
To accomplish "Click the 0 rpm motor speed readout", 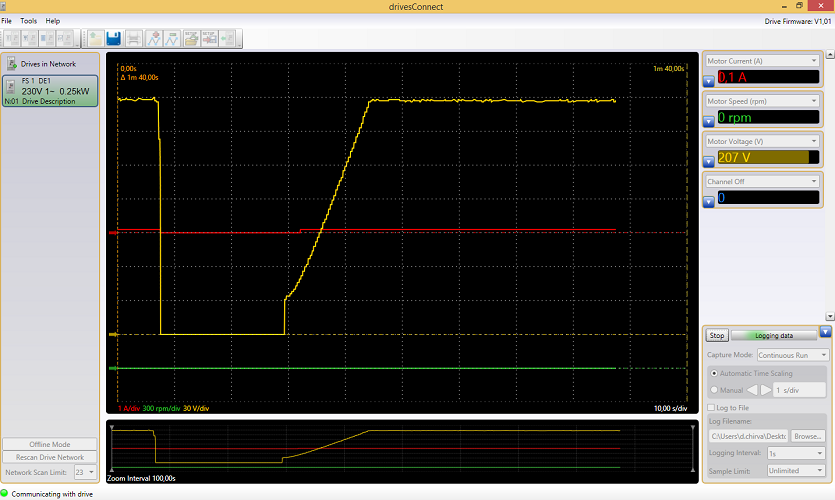I will (x=768, y=117).
